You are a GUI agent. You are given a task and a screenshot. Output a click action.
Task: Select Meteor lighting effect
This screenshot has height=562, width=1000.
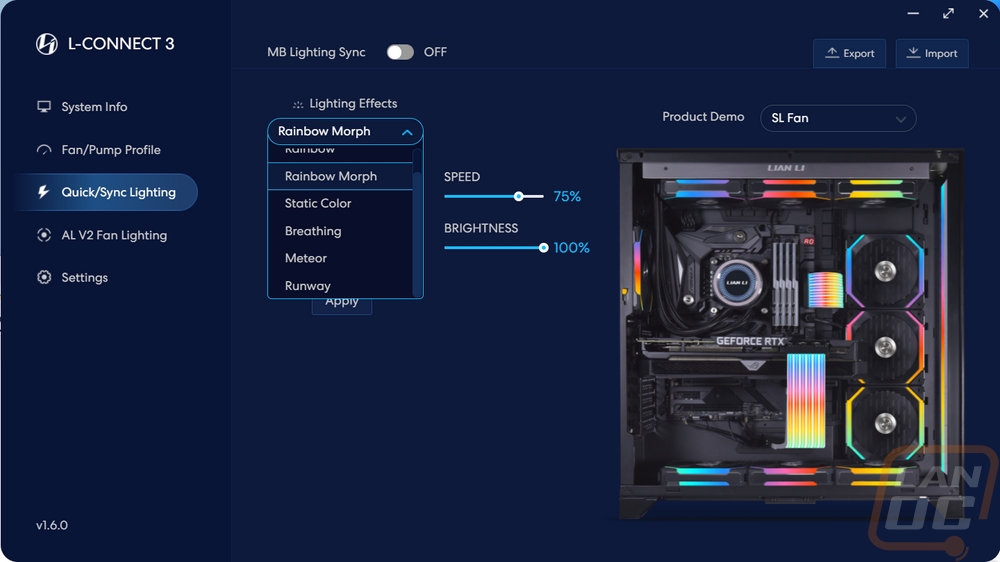[x=341, y=258]
